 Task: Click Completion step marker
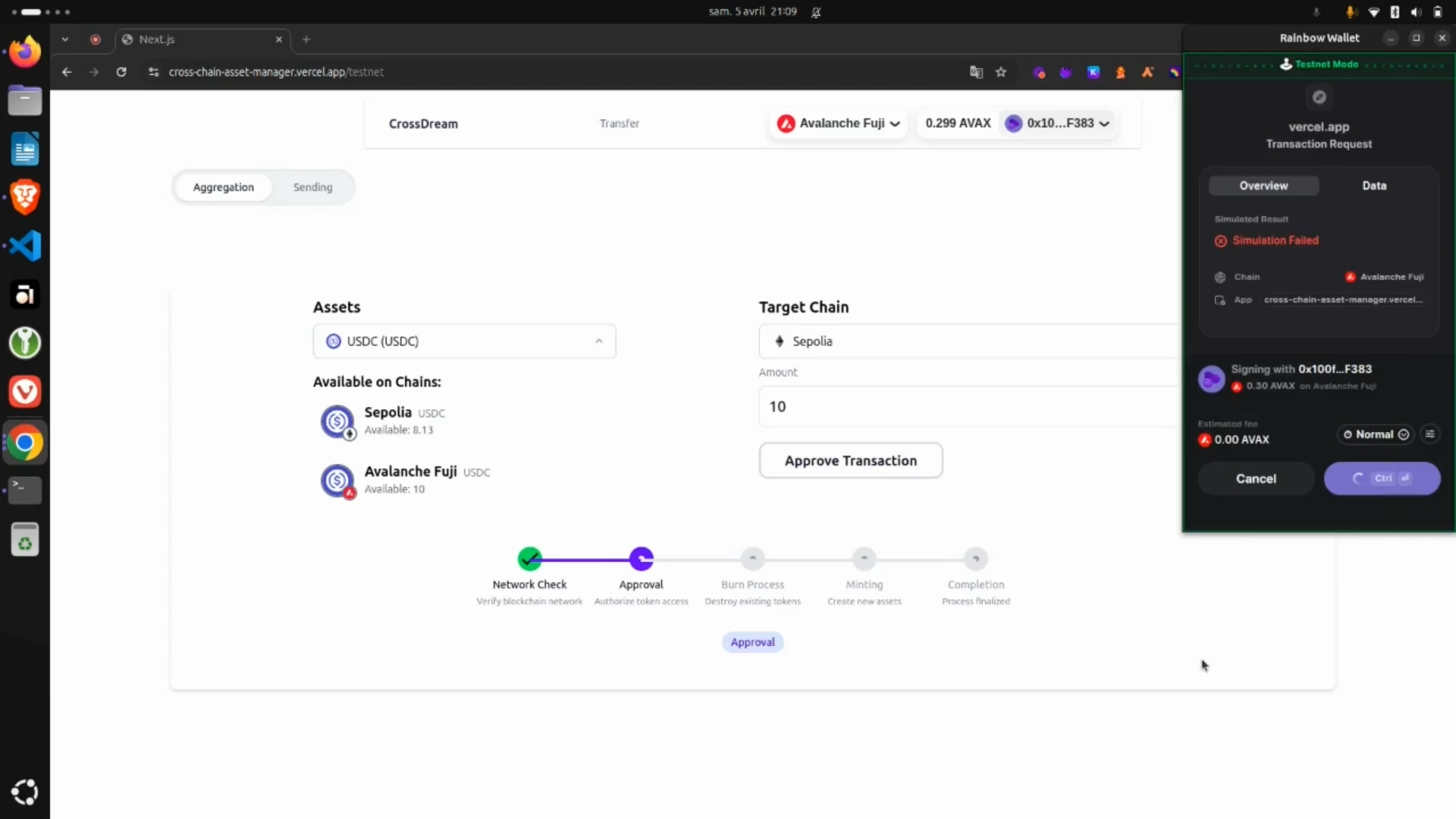975,559
